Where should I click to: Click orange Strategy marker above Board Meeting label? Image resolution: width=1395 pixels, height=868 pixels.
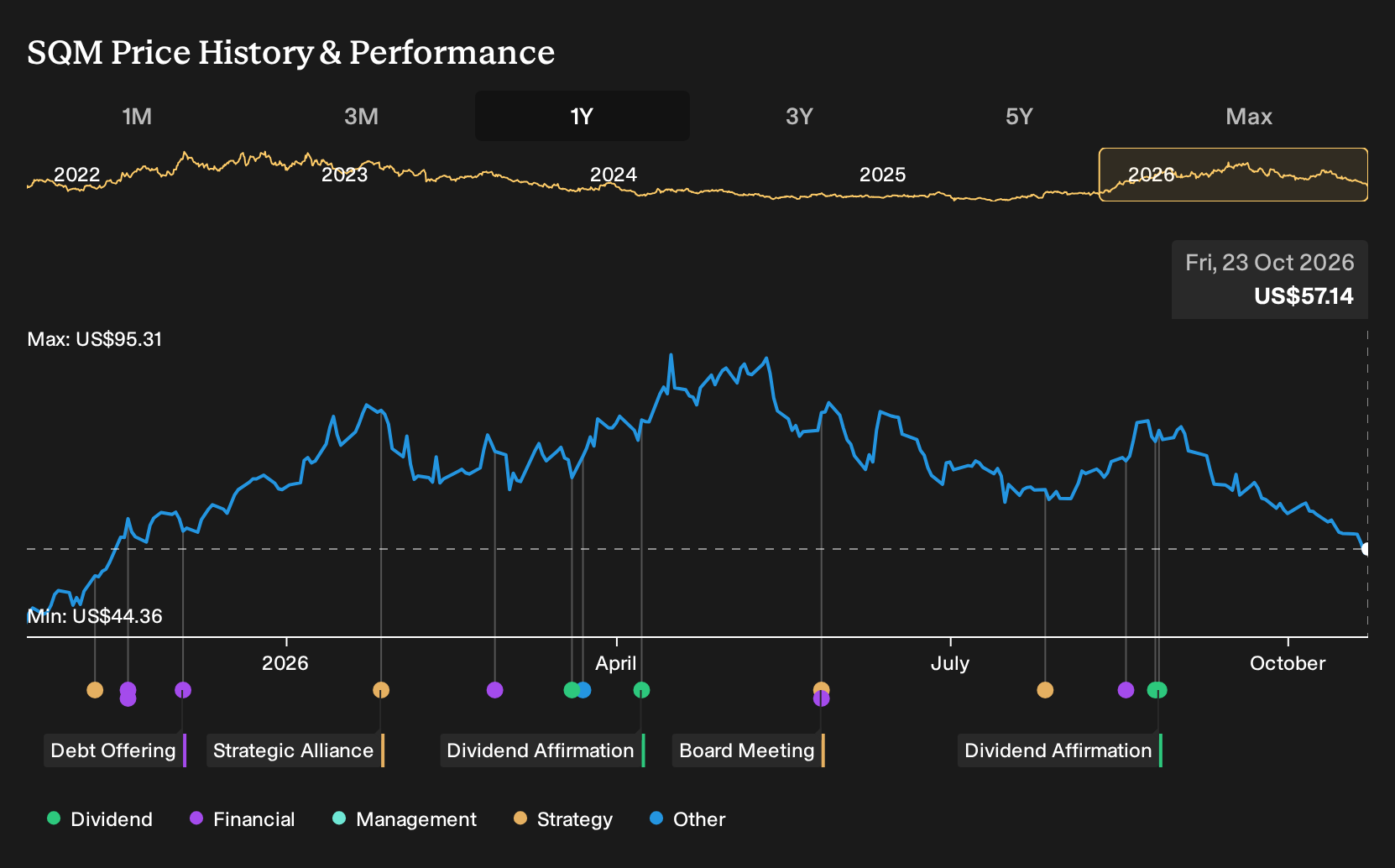(x=821, y=688)
